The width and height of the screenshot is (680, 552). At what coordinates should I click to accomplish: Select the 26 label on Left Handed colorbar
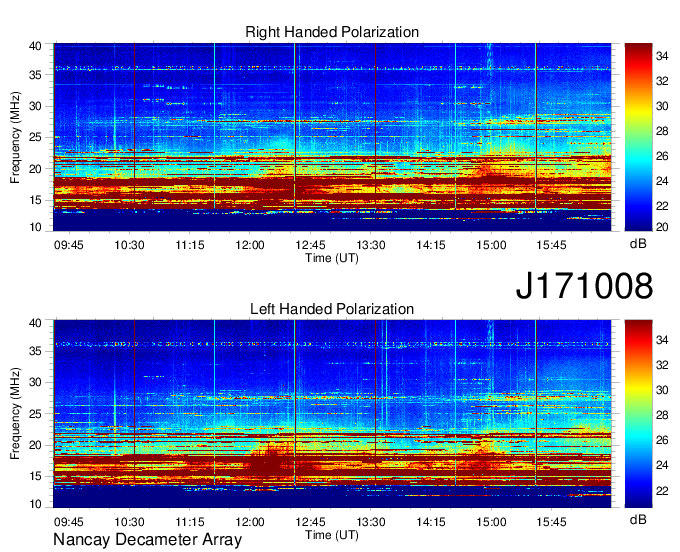pos(662,441)
